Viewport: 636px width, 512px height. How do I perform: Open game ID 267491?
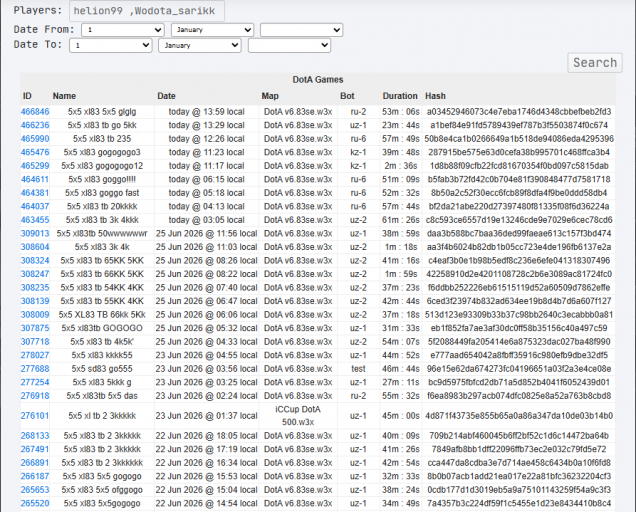pyautogui.click(x=35, y=450)
